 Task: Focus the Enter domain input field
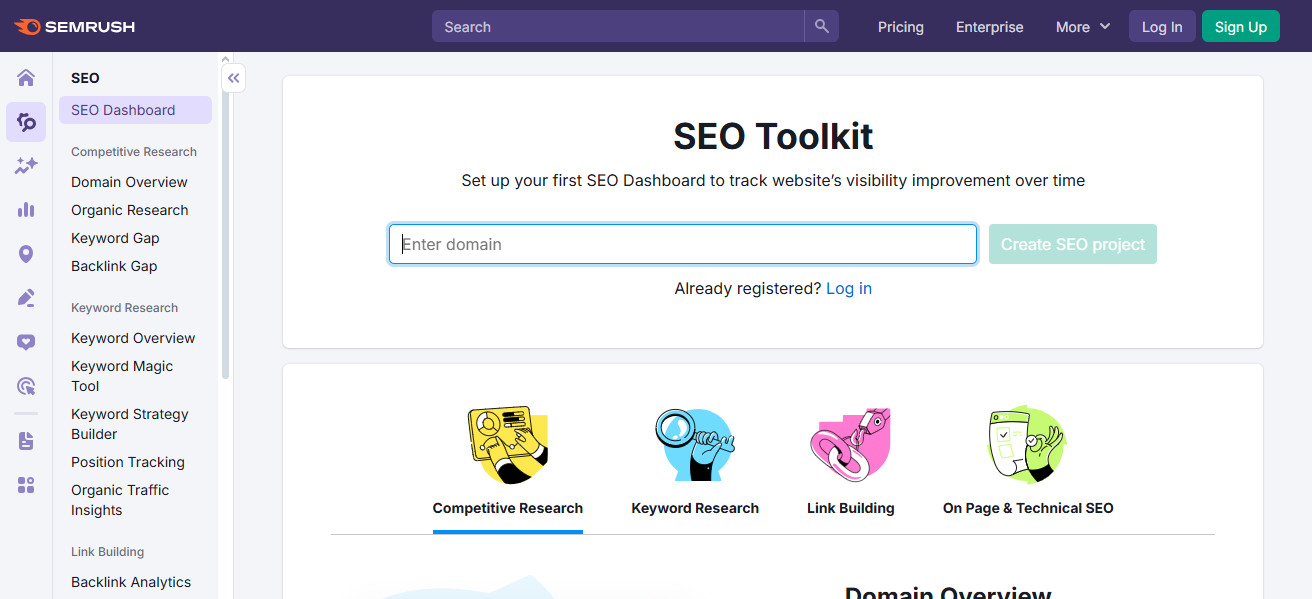point(683,244)
